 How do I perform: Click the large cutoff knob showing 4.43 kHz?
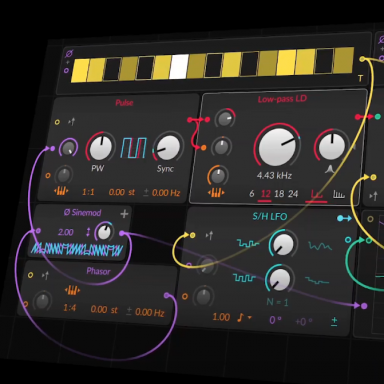coord(277,147)
